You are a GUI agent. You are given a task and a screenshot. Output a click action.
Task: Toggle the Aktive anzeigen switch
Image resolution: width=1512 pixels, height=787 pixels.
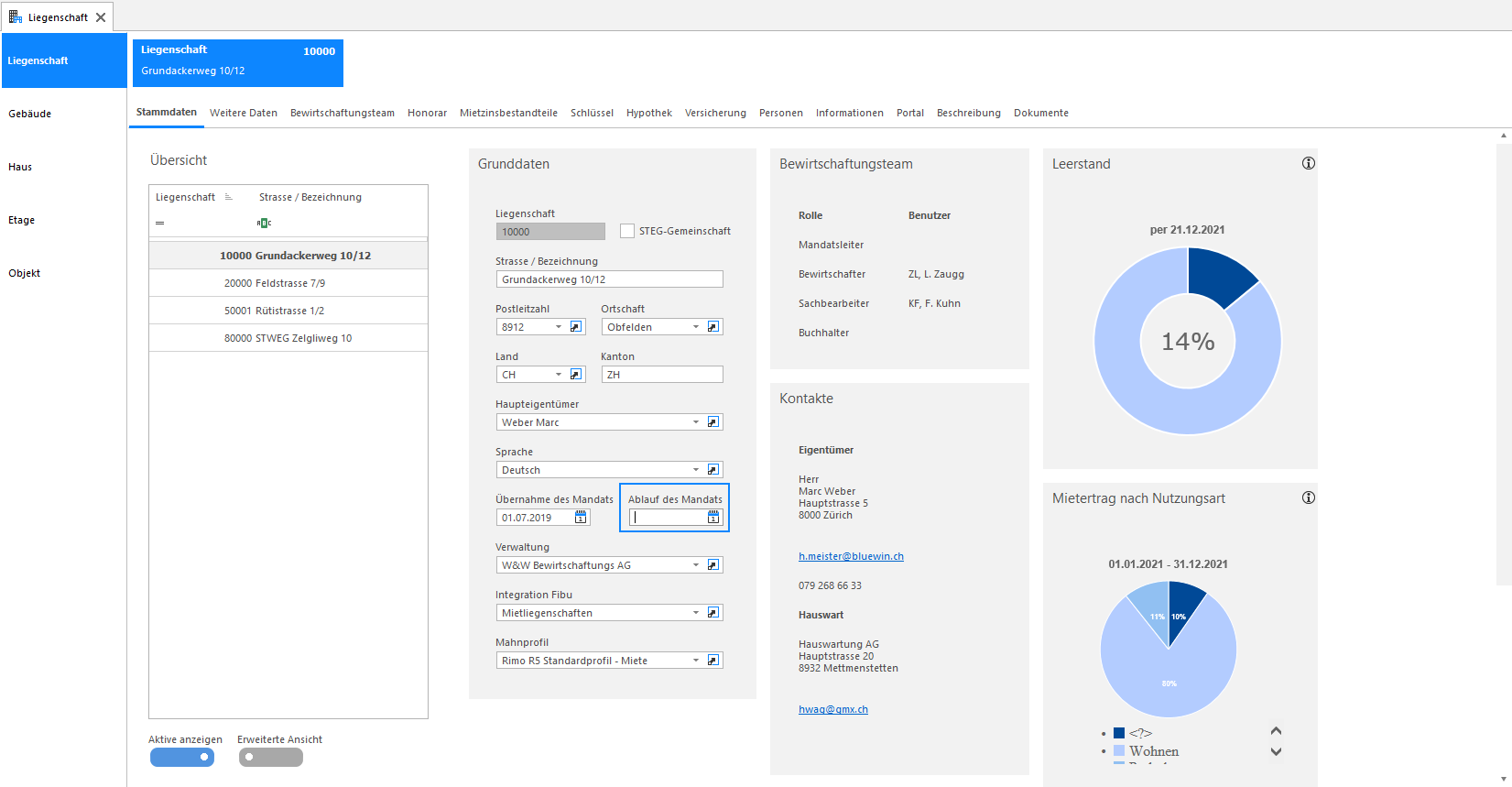(x=182, y=757)
